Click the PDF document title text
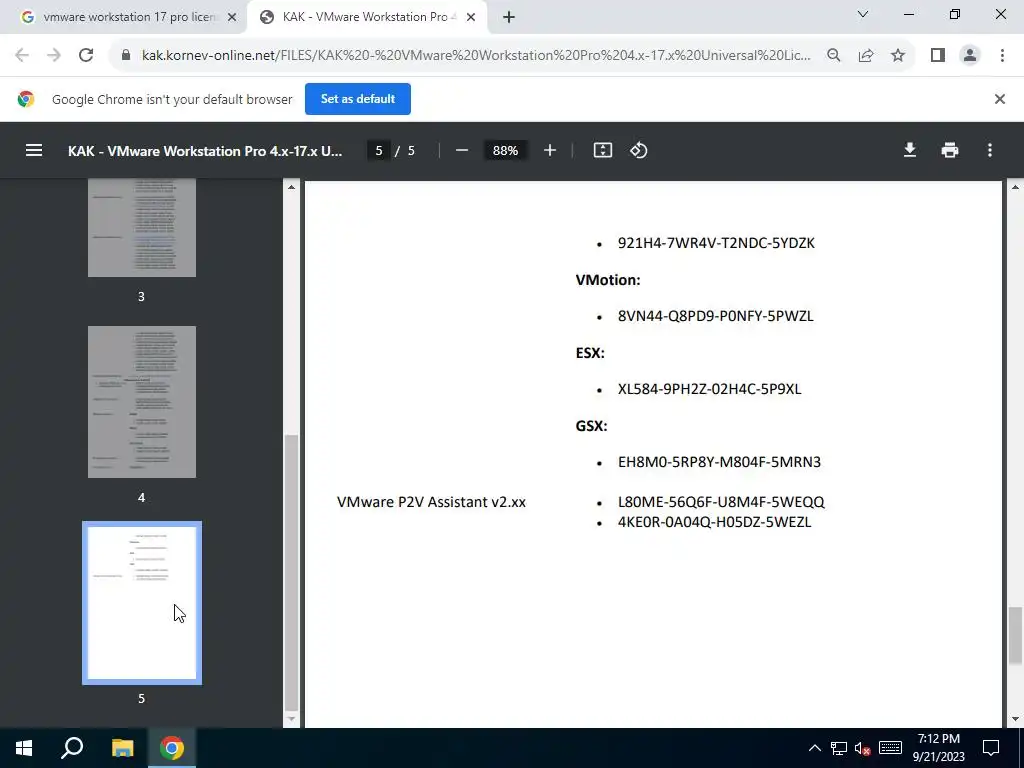1024x768 pixels. pos(204,151)
